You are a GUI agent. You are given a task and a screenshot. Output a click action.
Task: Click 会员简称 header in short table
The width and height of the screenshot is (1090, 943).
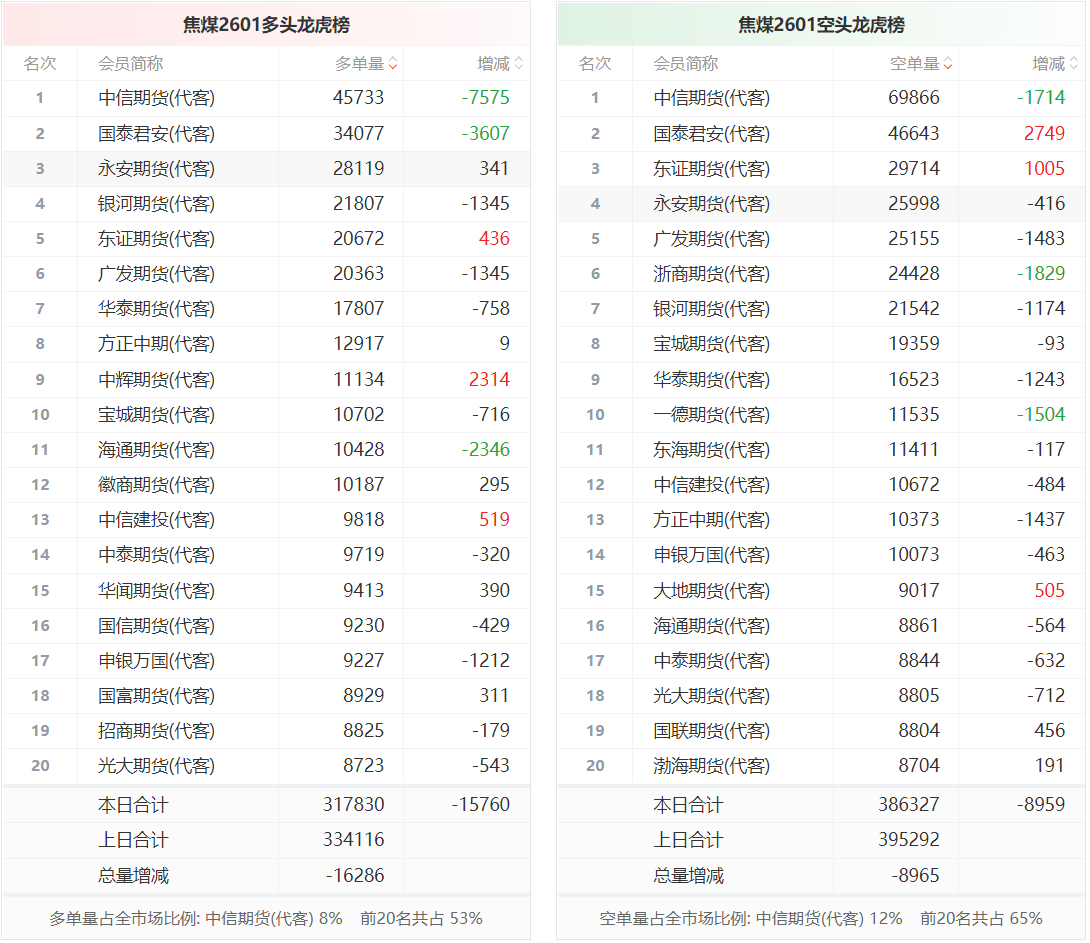point(685,64)
